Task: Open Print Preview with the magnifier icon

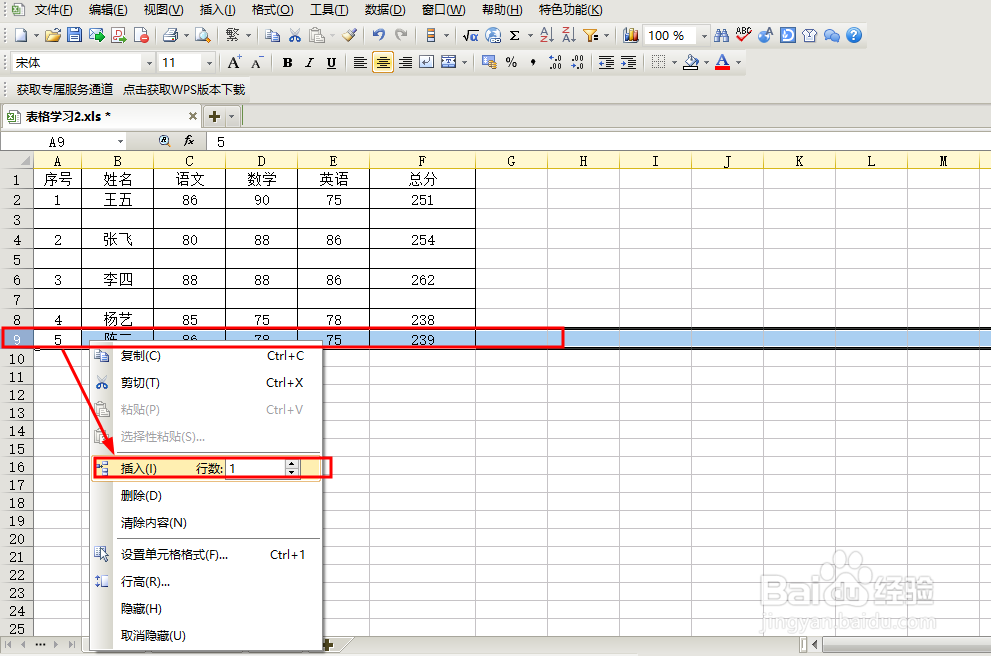Action: (x=202, y=35)
